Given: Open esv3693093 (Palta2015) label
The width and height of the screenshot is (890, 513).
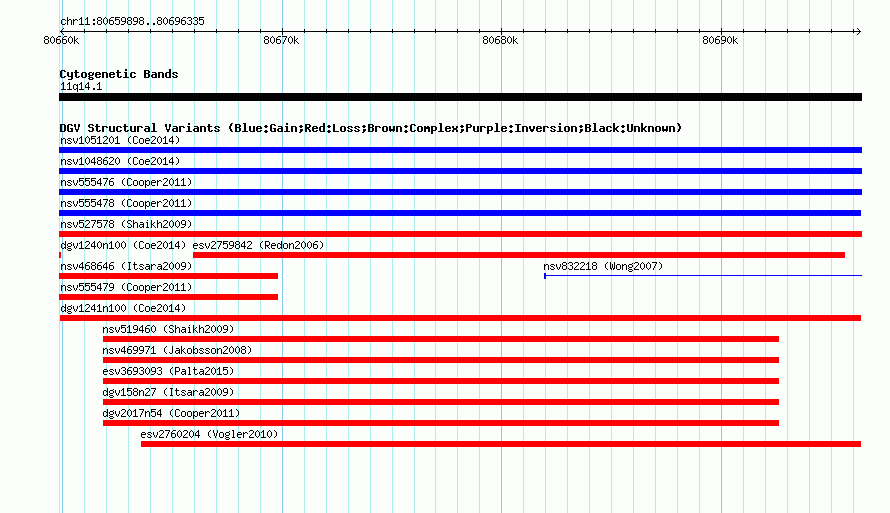Looking at the screenshot, I should click(168, 371).
